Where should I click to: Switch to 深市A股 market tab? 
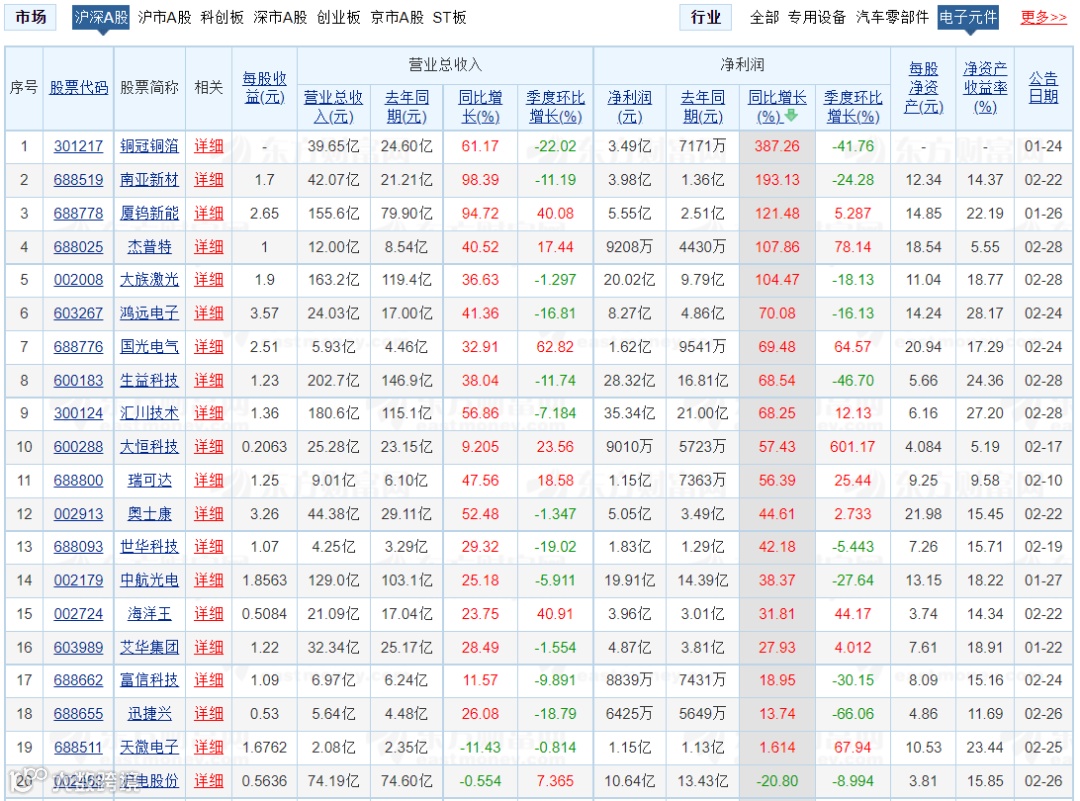tap(280, 17)
